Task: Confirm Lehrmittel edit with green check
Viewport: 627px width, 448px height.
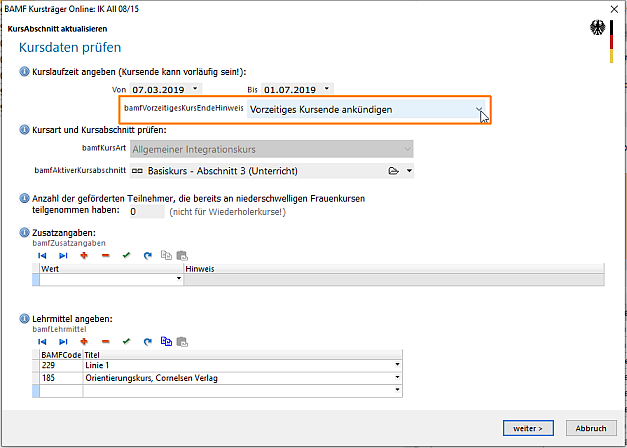Action: tap(127, 342)
